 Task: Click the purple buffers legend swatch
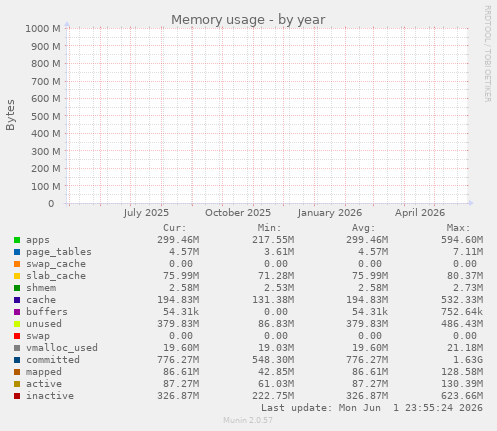(17, 312)
